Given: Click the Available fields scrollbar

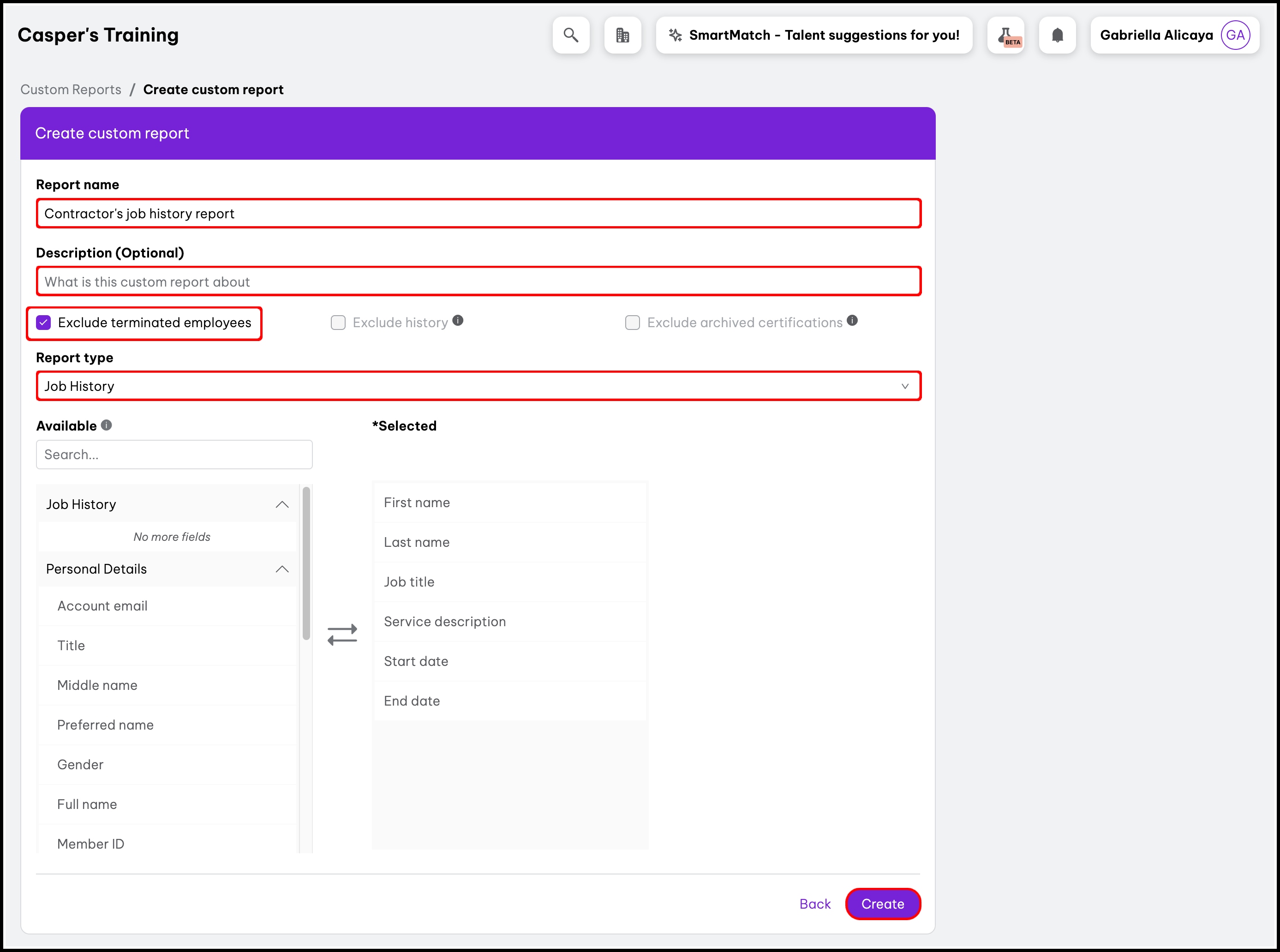Looking at the screenshot, I should [x=306, y=563].
